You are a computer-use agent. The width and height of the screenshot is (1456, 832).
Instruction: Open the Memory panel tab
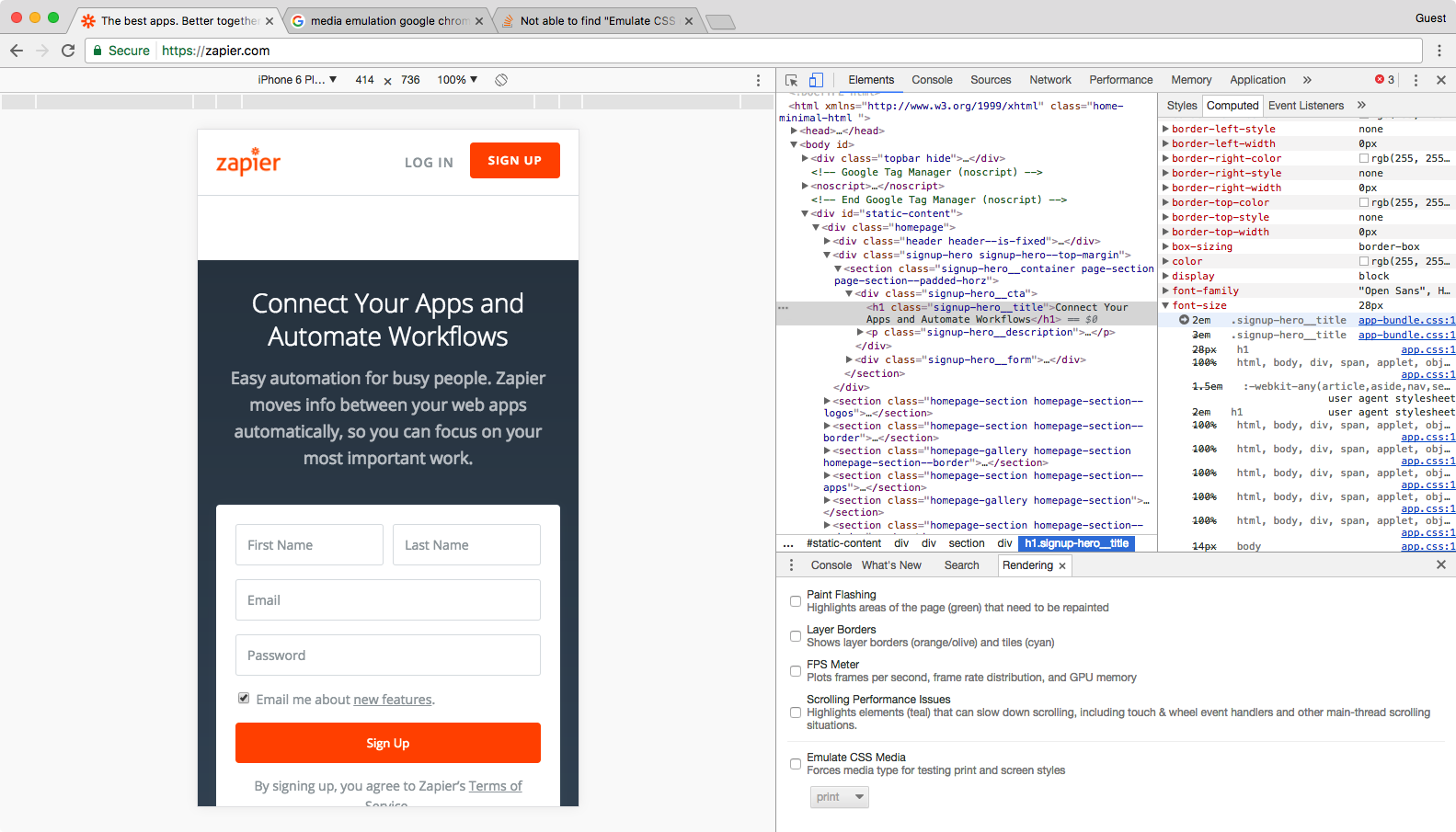click(x=1191, y=80)
